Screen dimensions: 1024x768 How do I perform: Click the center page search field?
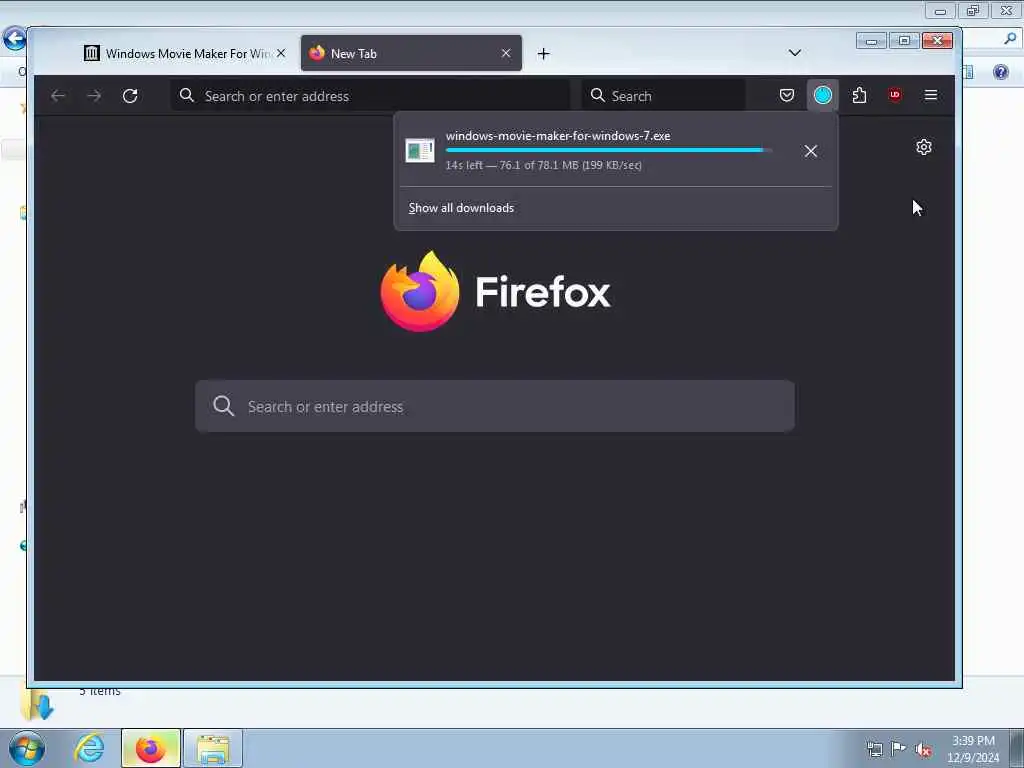[495, 406]
